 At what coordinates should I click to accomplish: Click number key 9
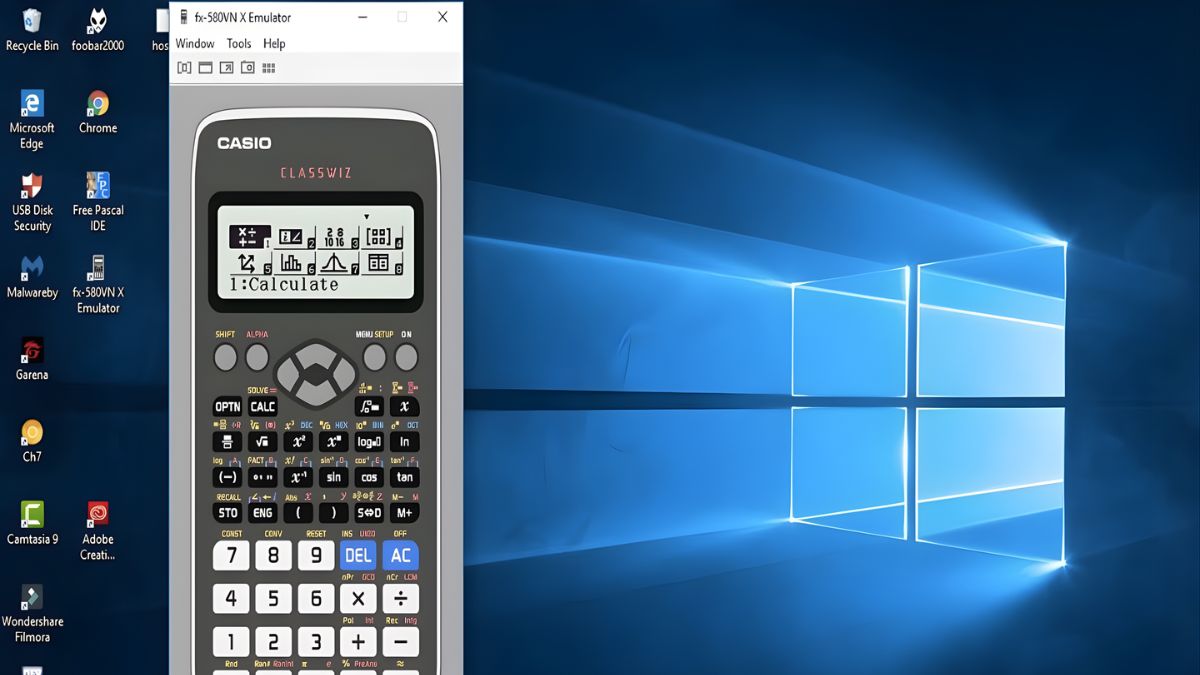(316, 555)
